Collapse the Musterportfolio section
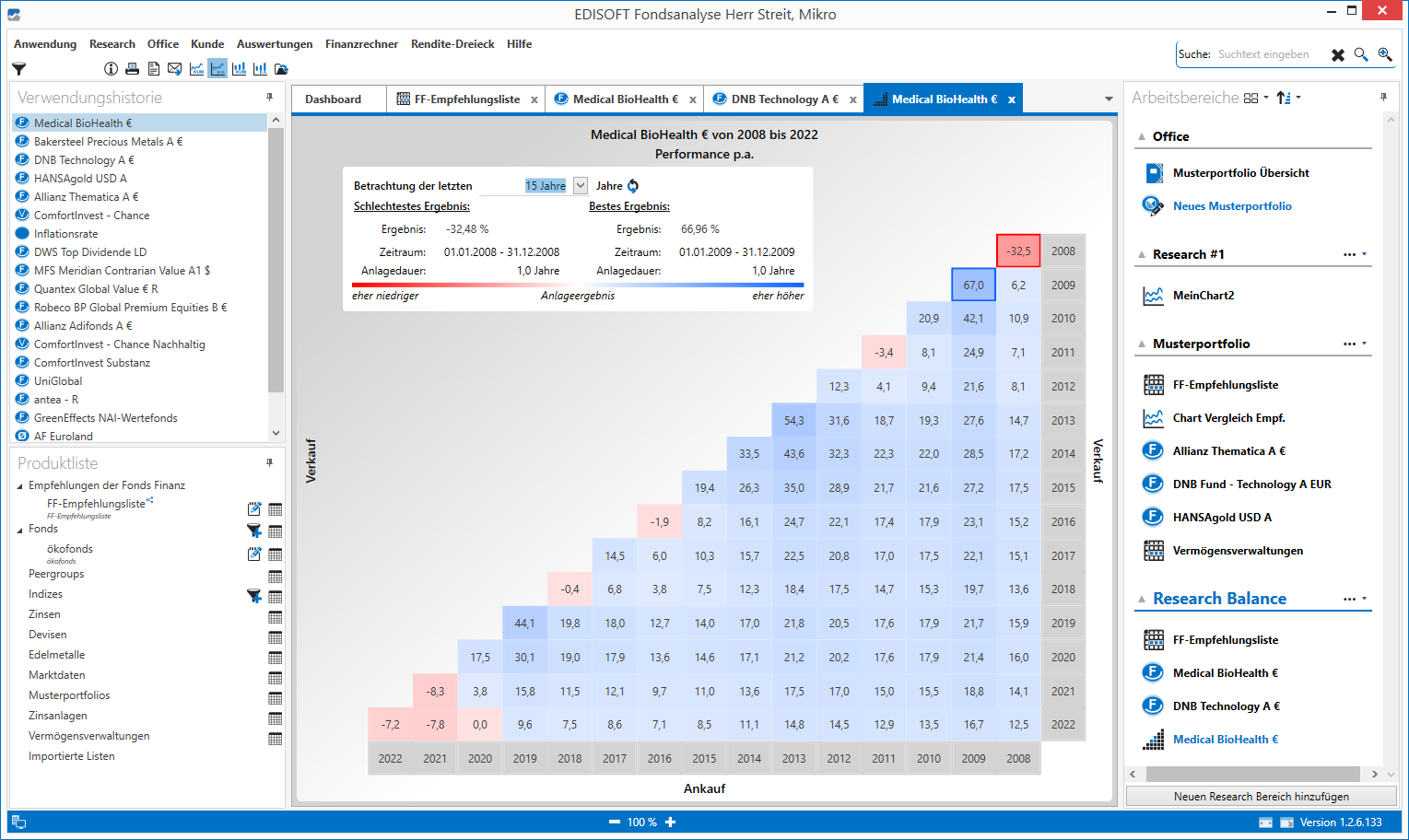Image resolution: width=1409 pixels, height=840 pixels. point(1142,344)
